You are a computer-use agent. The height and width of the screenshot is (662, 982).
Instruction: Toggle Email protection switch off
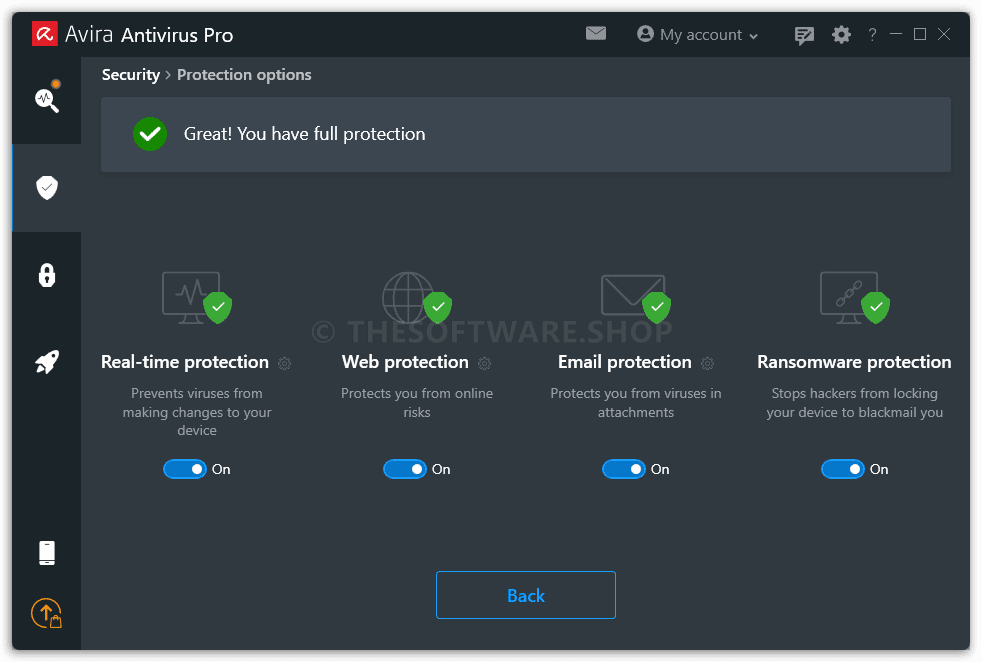(624, 469)
